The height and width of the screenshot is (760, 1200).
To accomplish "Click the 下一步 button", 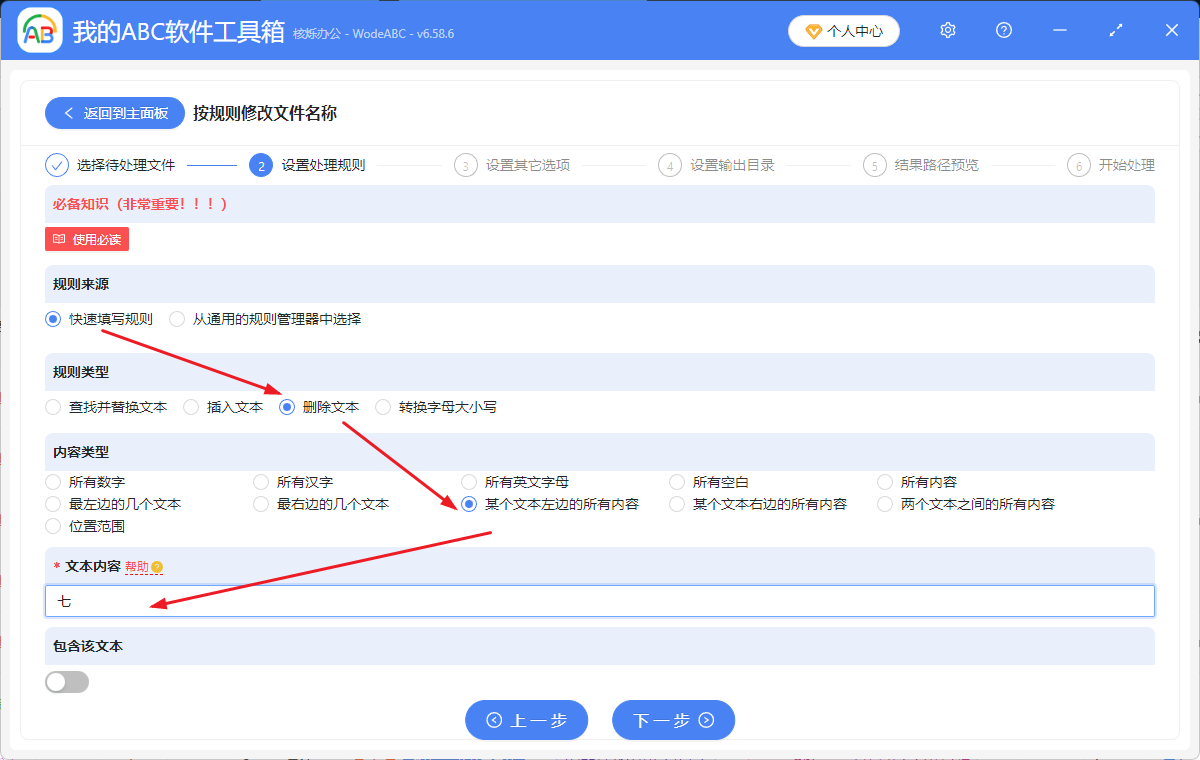I will [x=673, y=720].
